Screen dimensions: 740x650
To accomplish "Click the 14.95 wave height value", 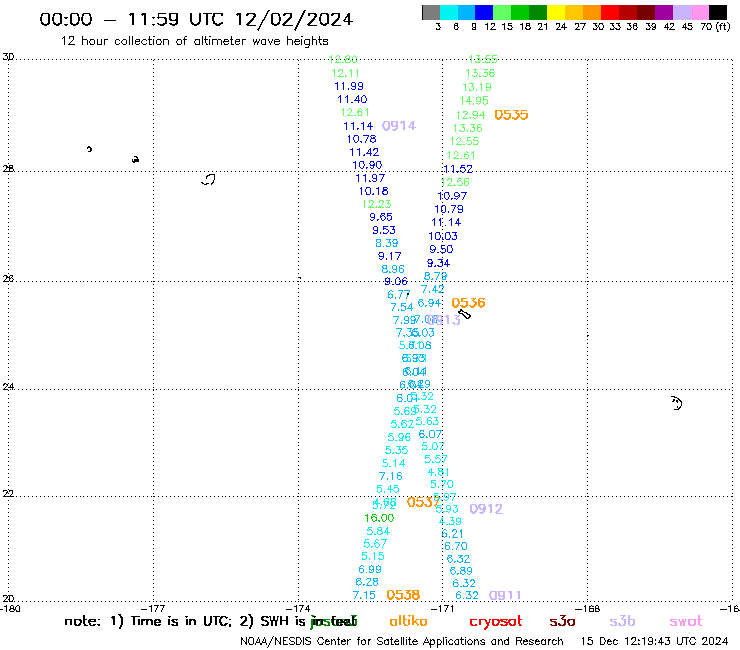I will click(474, 101).
